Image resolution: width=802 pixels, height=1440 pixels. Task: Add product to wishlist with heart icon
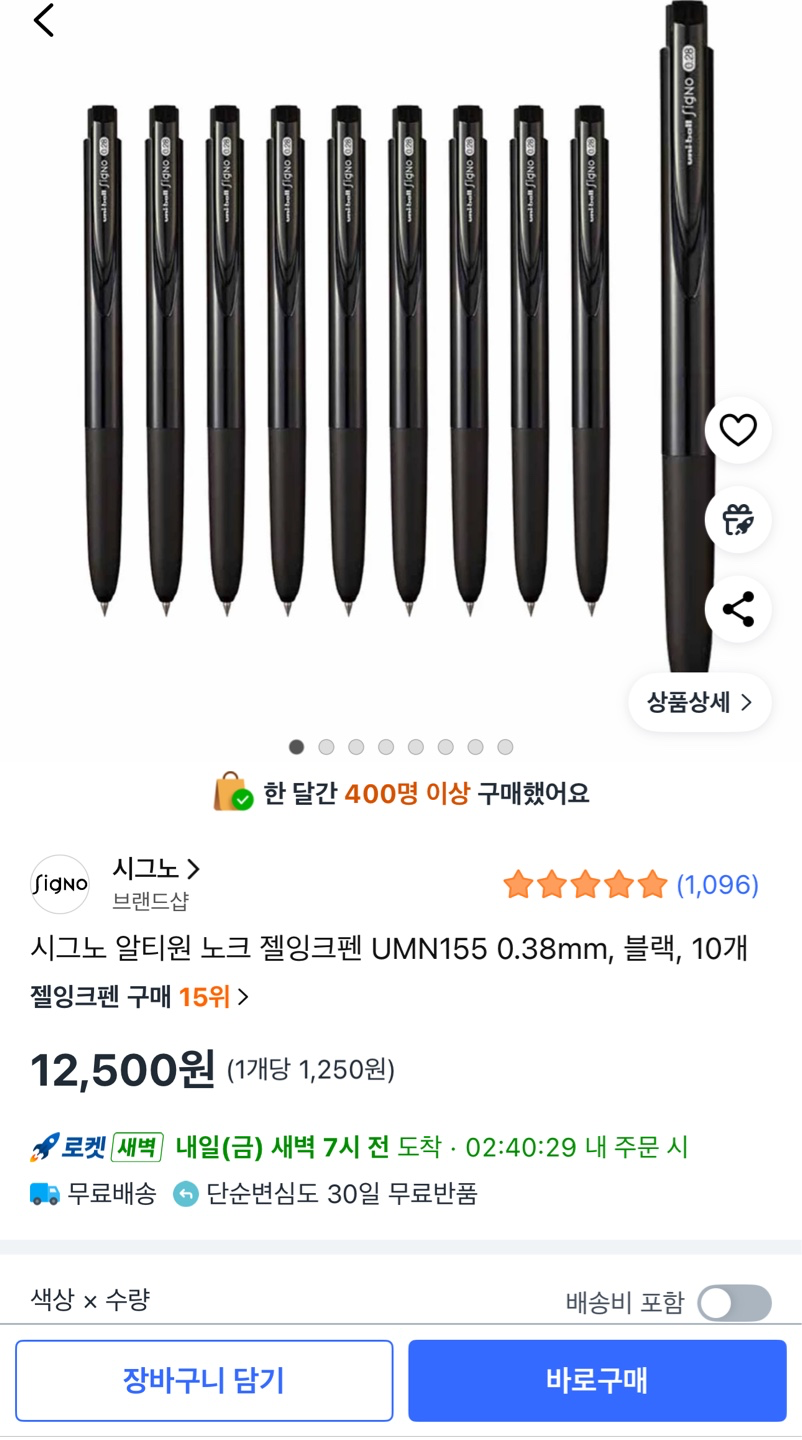(738, 430)
